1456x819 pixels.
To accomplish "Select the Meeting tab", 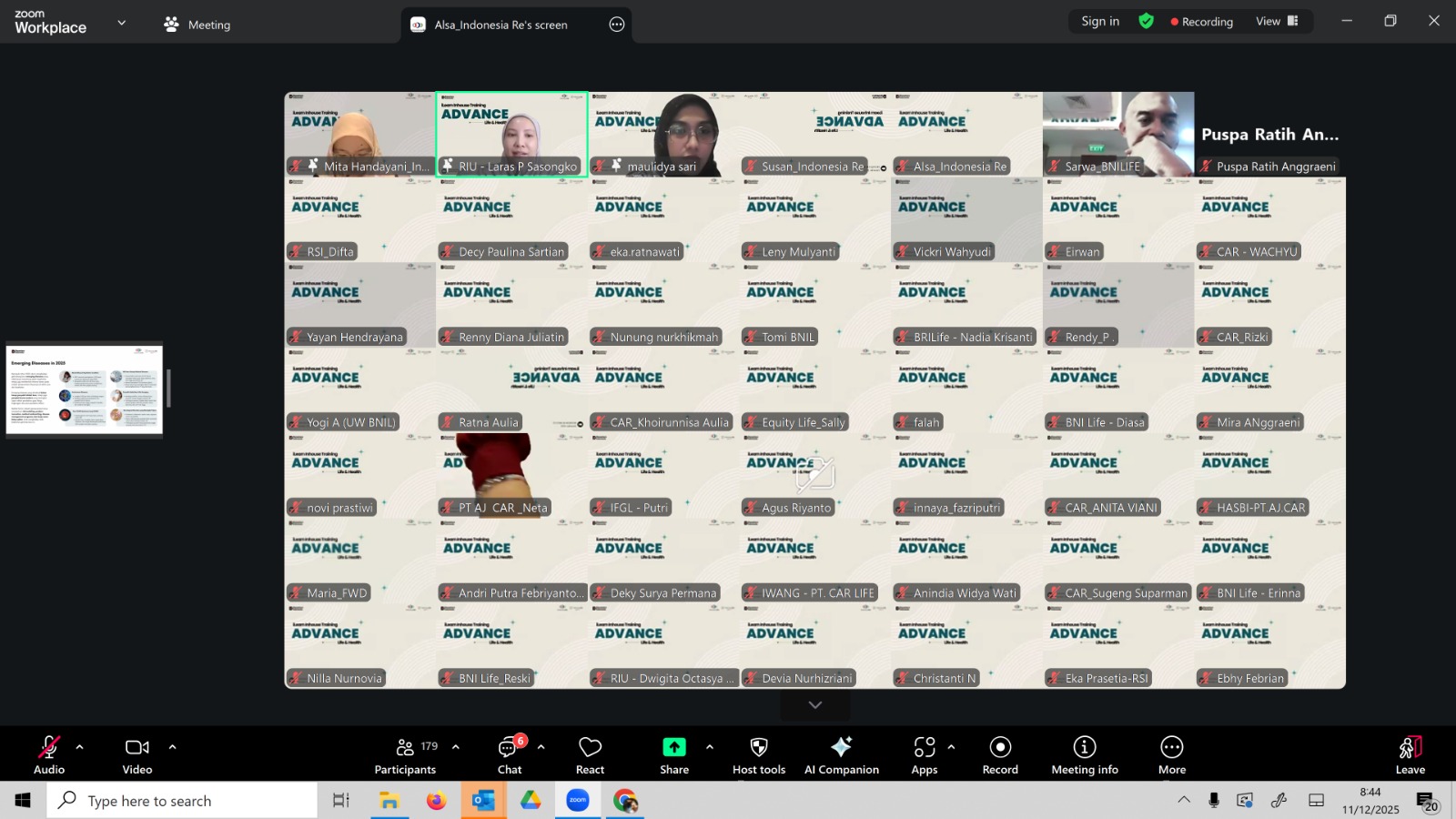I will pos(197,25).
